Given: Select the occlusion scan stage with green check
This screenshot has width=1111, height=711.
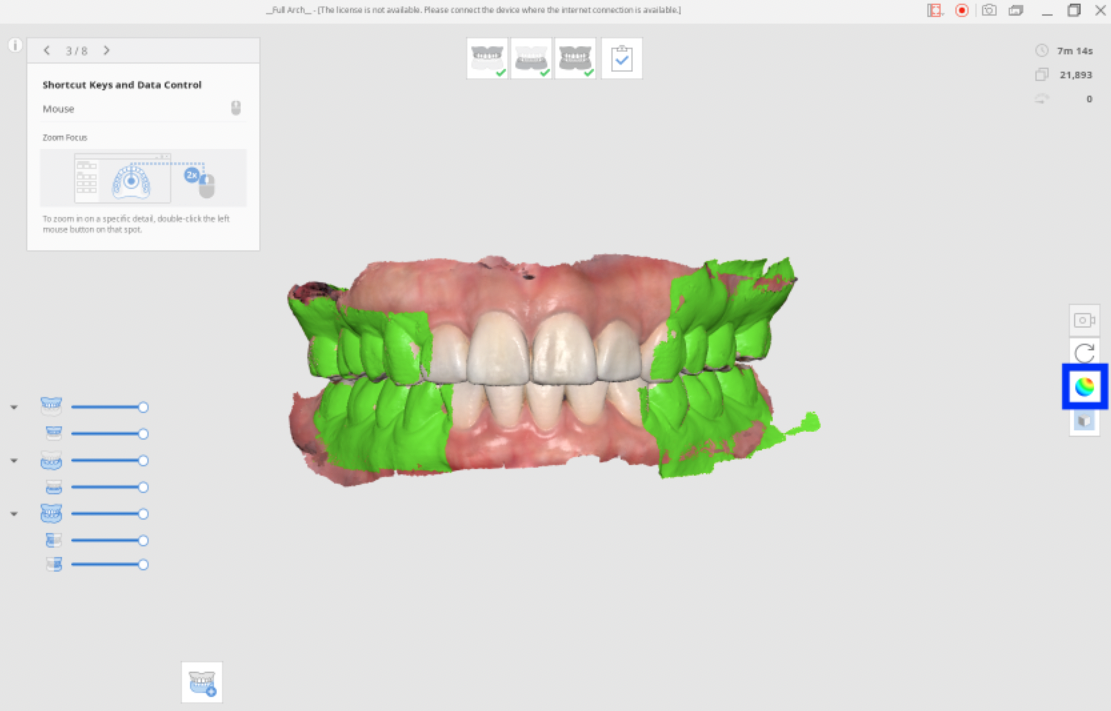Looking at the screenshot, I should (575, 57).
